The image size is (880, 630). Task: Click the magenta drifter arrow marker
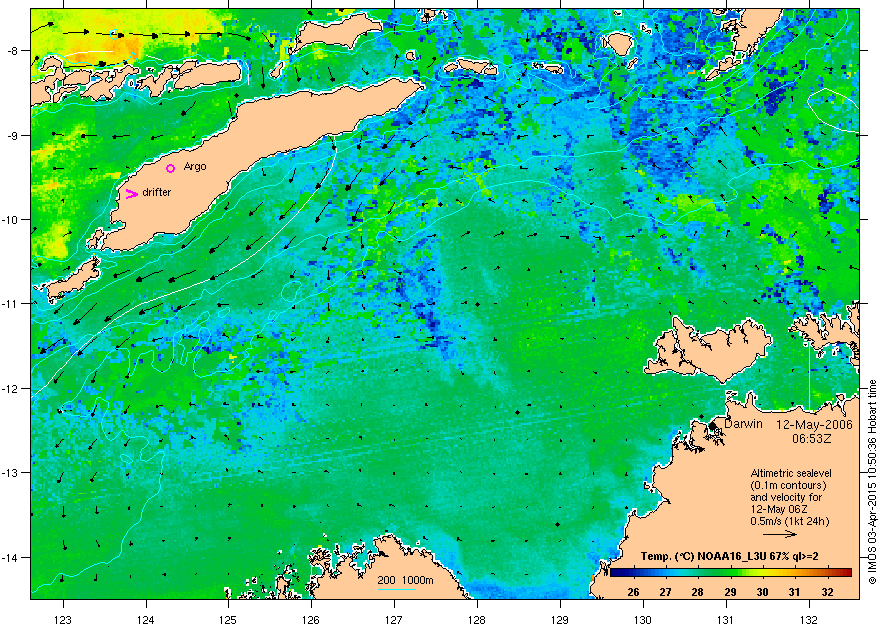point(131,194)
